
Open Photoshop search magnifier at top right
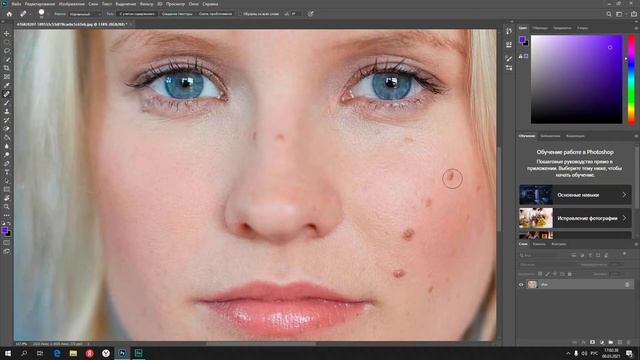(609, 14)
